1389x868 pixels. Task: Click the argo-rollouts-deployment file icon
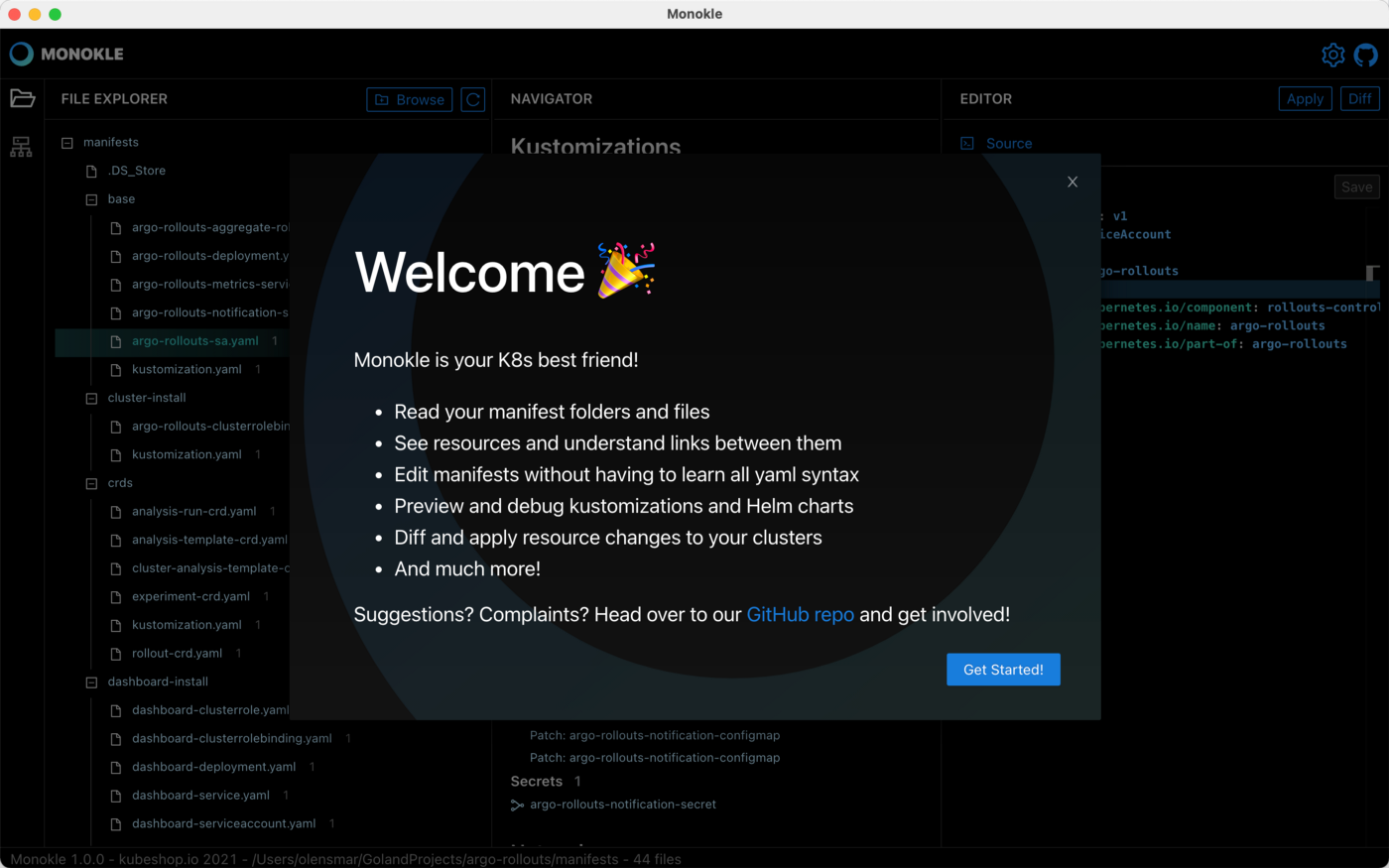[115, 256]
